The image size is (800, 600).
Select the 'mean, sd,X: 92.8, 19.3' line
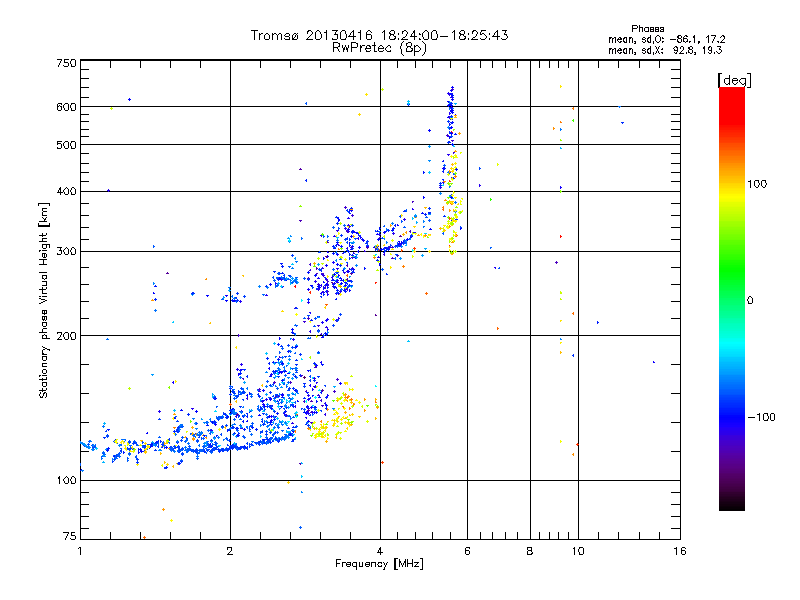[x=665, y=50]
